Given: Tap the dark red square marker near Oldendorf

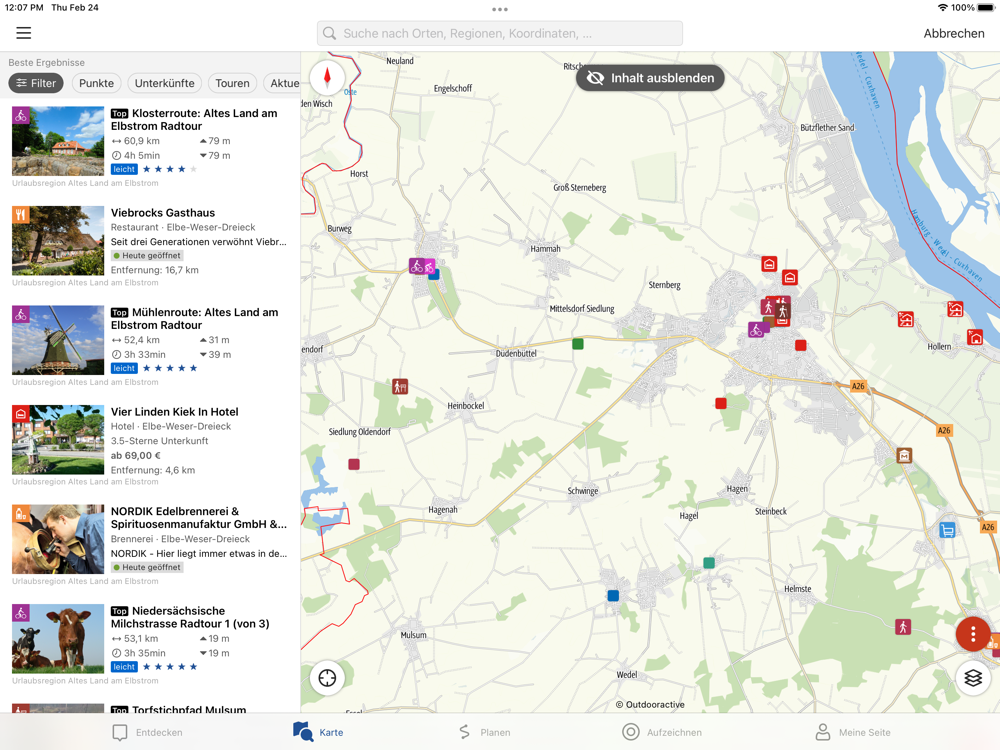Looking at the screenshot, I should click(354, 464).
